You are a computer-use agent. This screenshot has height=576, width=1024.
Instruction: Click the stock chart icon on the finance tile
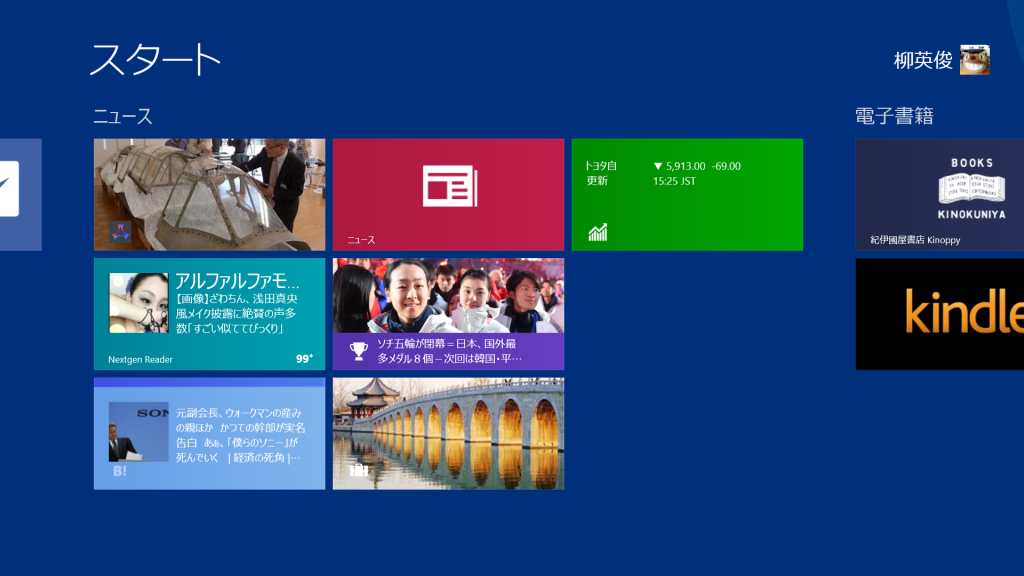(x=598, y=232)
